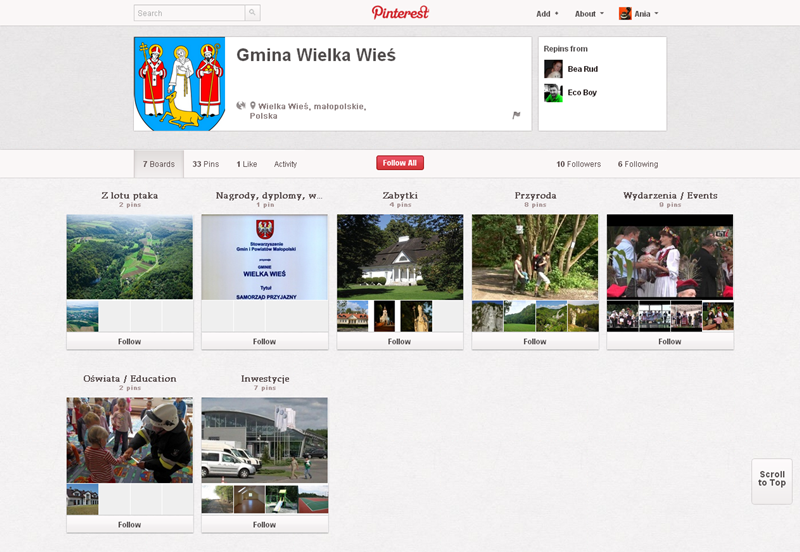Expand the About dropdown menu
800x552 pixels.
(x=589, y=14)
